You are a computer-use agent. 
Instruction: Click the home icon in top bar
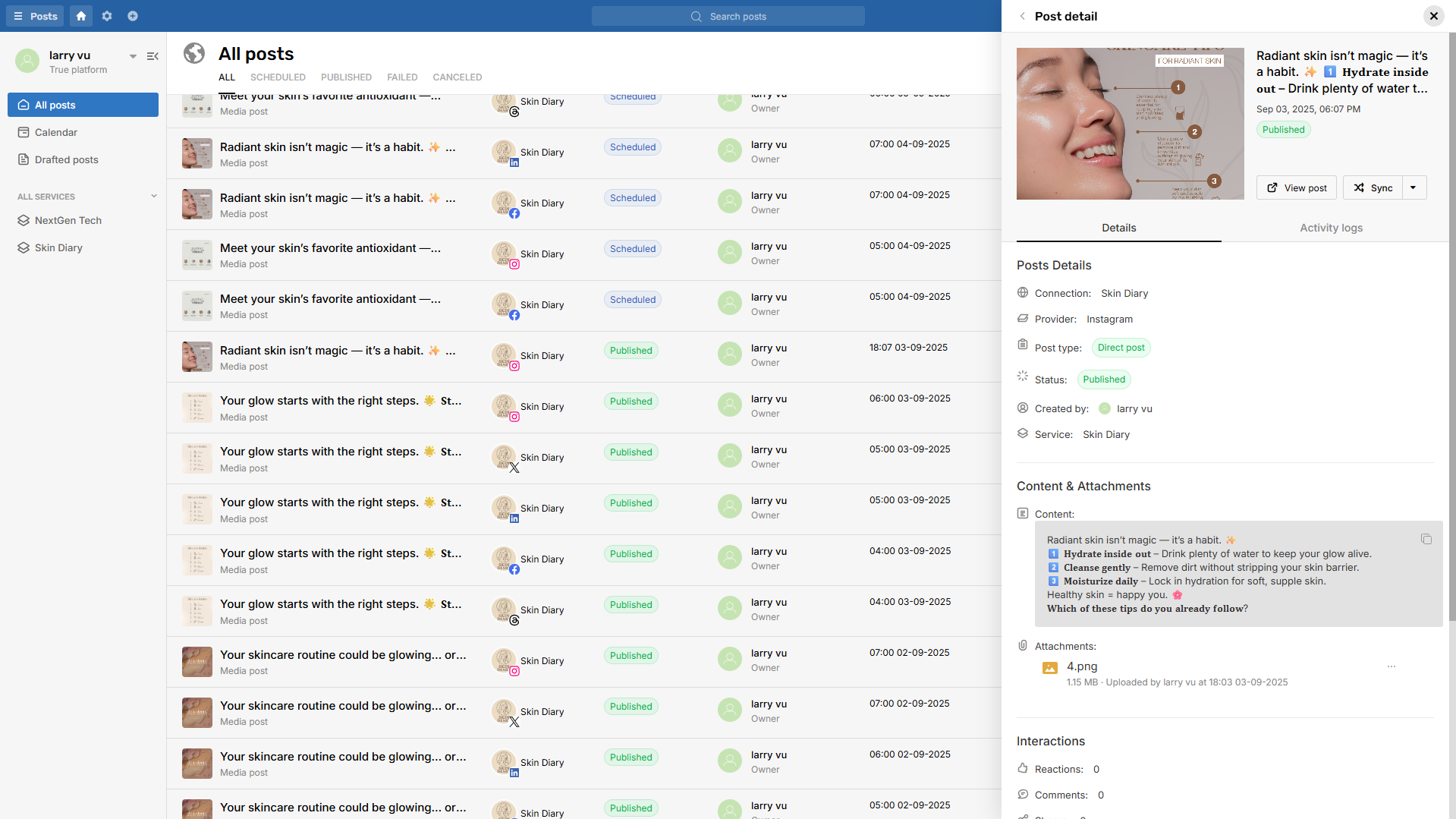[81, 16]
